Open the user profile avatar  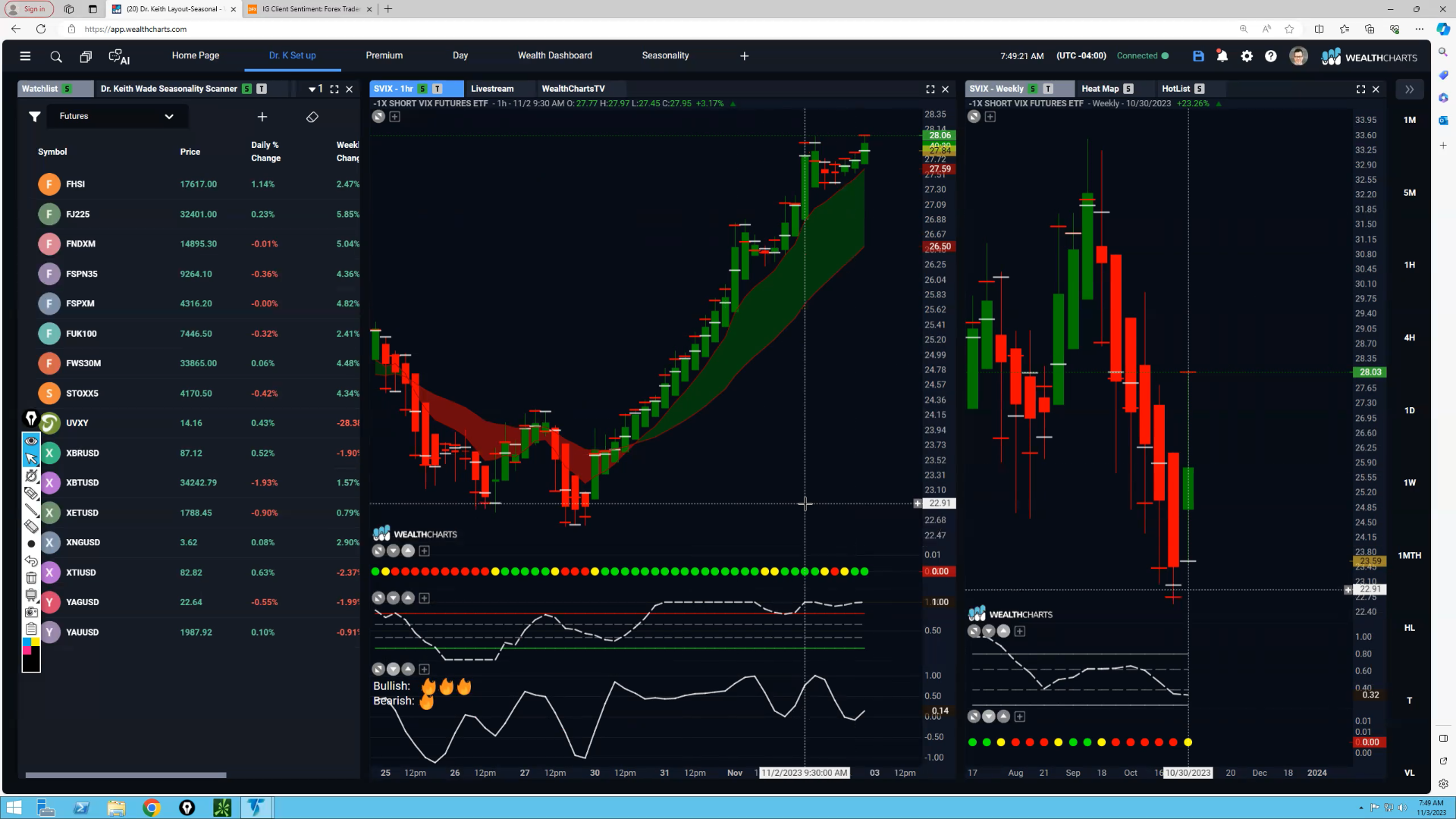(1298, 56)
